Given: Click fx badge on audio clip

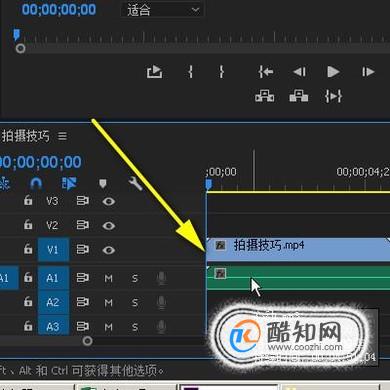Looking at the screenshot, I should coord(220,274).
